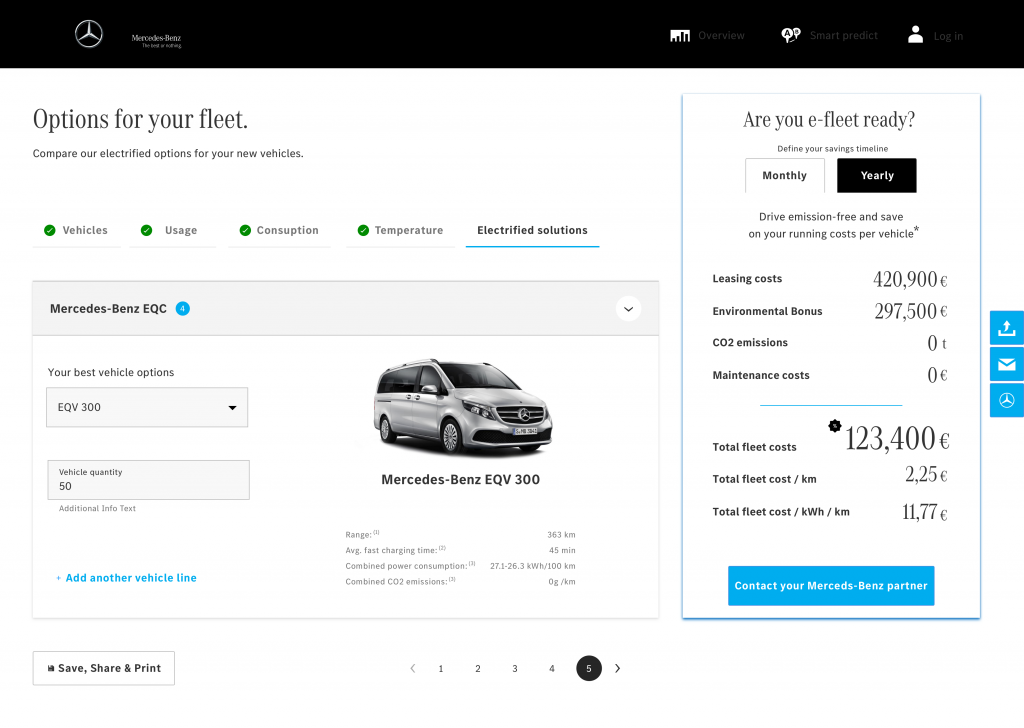Click the blue badge showing 4
This screenshot has width=1024, height=728.
(182, 308)
